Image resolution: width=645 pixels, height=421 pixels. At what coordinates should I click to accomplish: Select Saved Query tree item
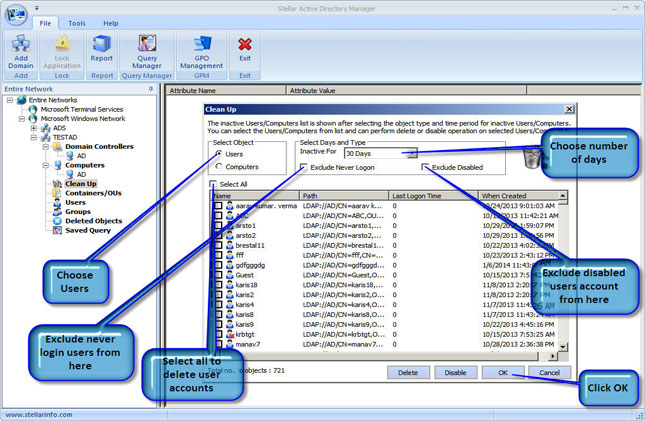88,230
